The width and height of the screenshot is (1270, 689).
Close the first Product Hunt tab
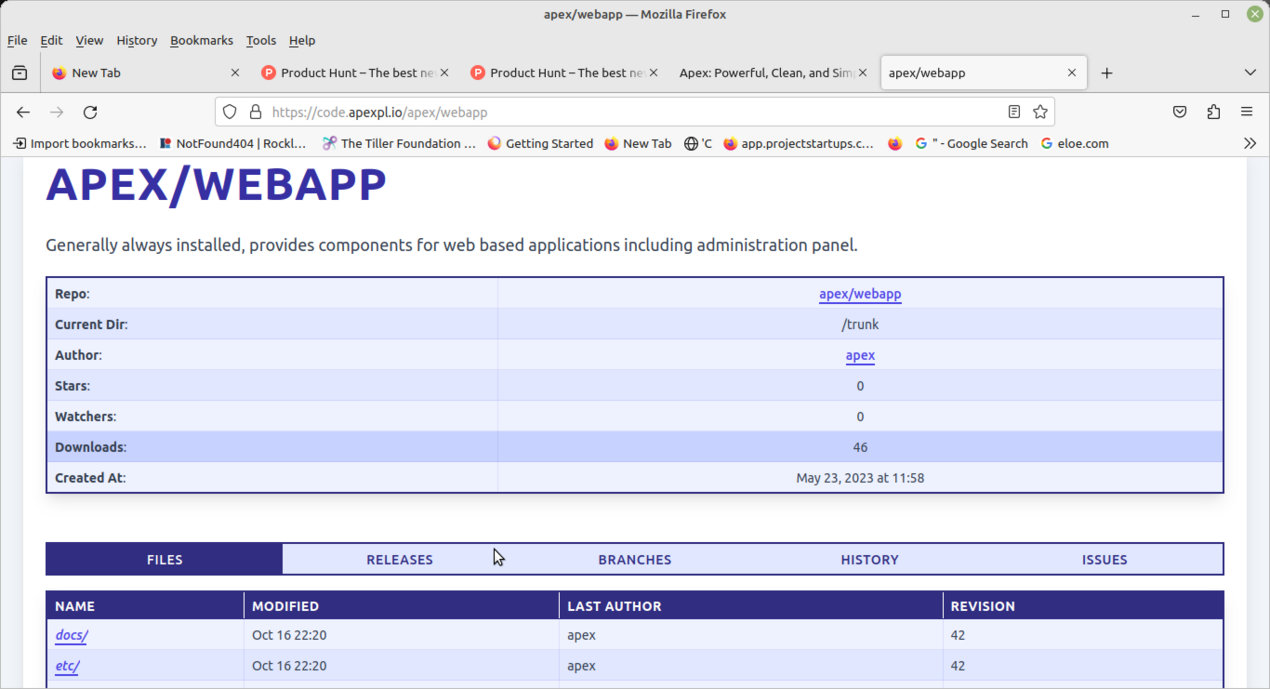(x=444, y=73)
